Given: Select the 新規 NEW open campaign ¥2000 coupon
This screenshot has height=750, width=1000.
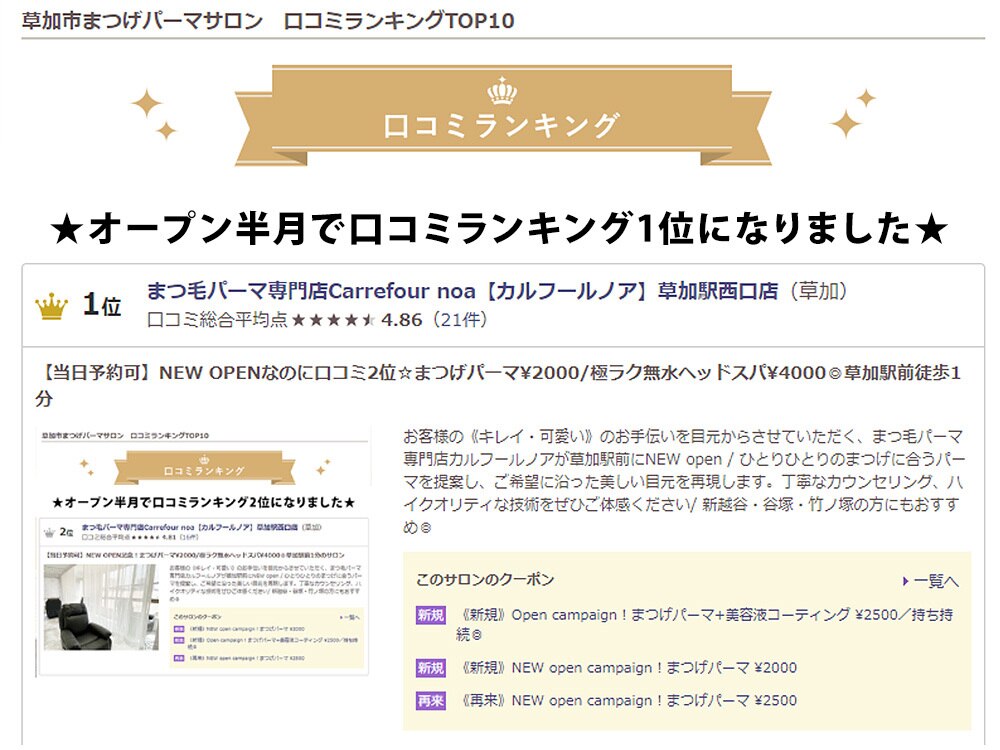Looking at the screenshot, I should tap(629, 668).
